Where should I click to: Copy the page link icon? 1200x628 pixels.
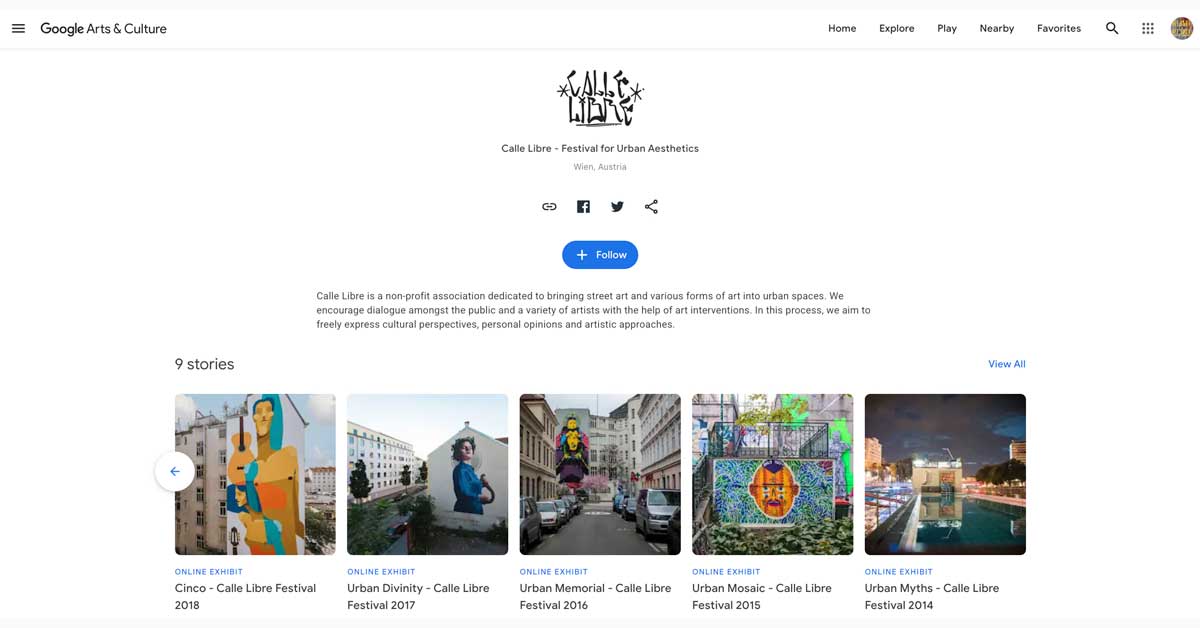[x=549, y=207]
